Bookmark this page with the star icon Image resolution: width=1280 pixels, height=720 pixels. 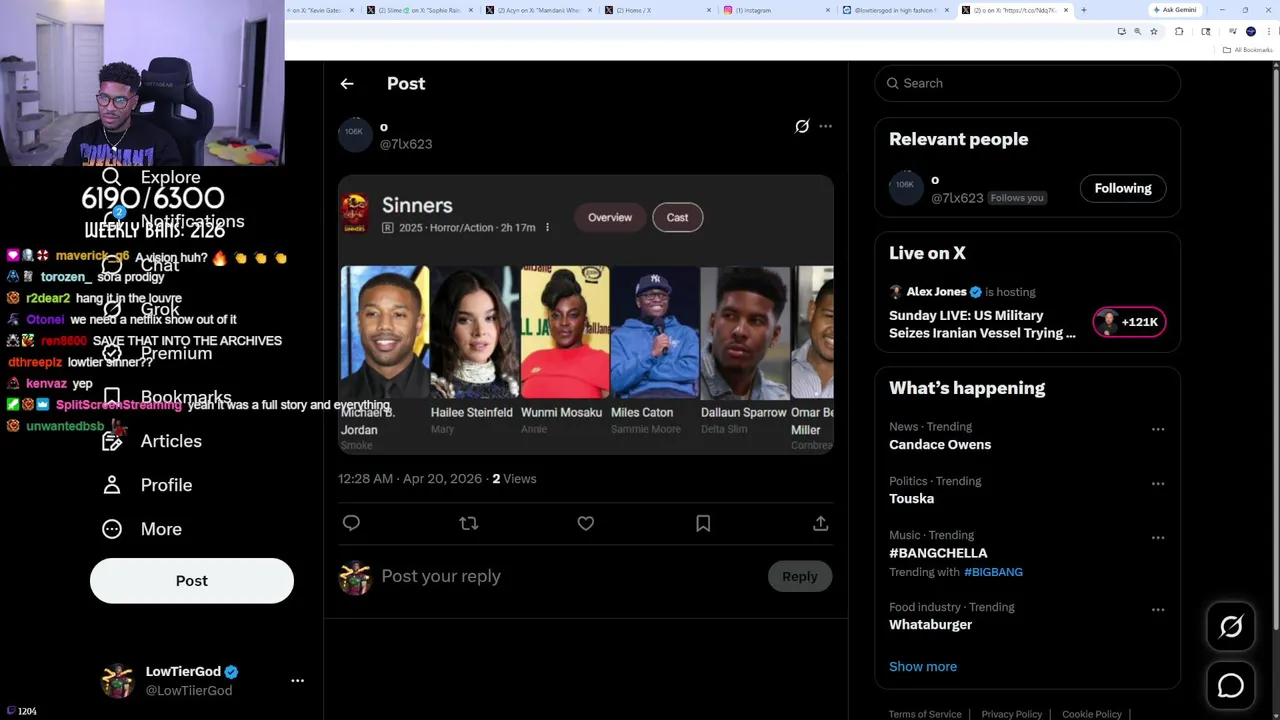(1154, 31)
